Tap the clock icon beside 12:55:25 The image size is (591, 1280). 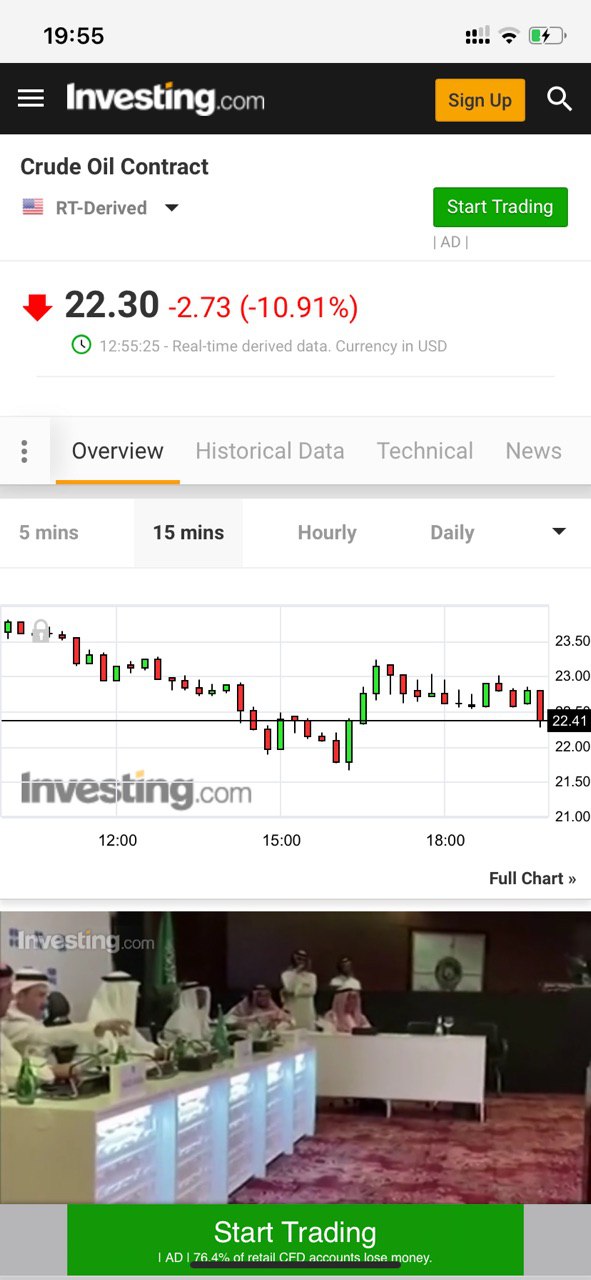coord(81,345)
